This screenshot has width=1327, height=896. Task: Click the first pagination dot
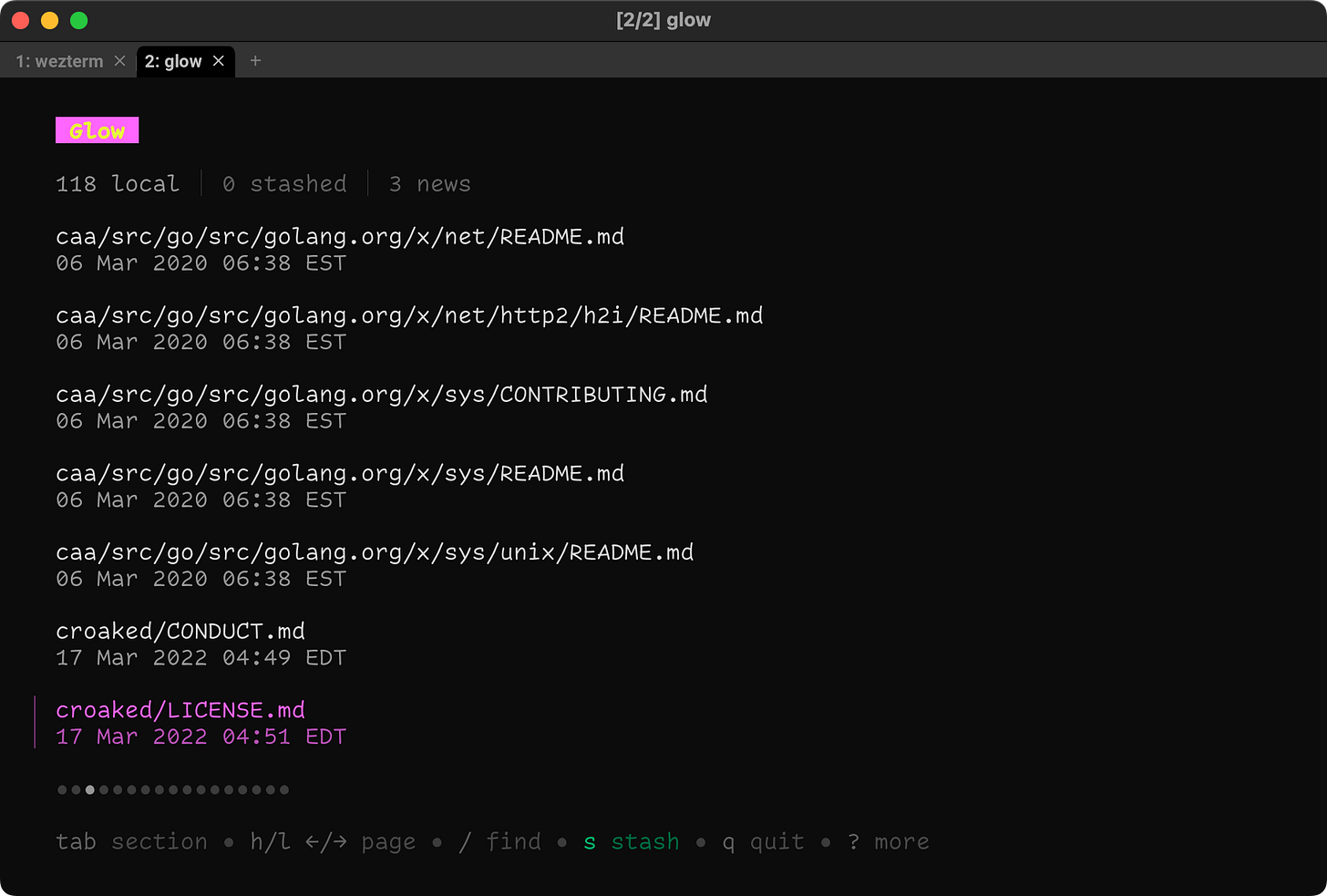(62, 789)
